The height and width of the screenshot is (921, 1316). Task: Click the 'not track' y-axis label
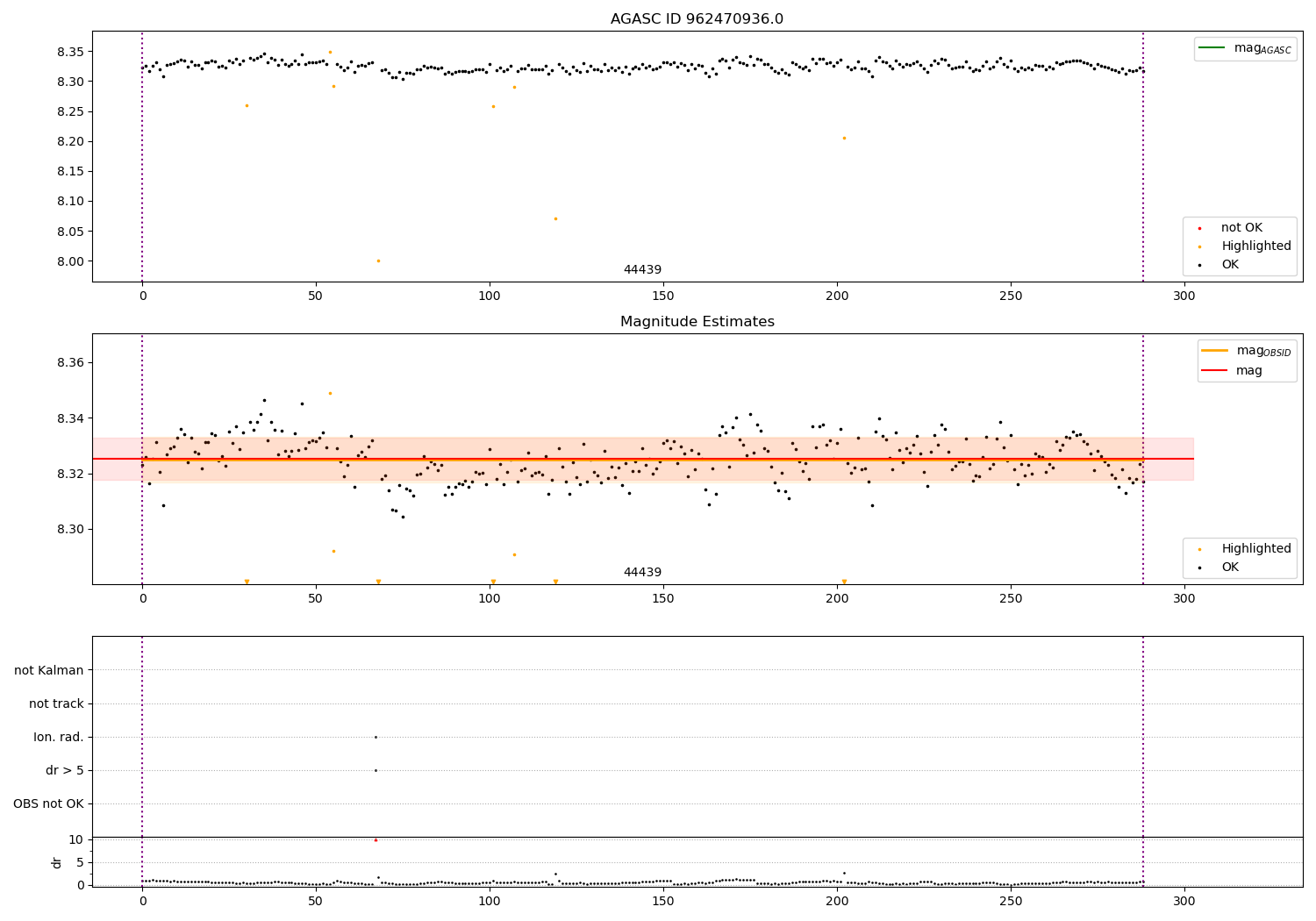click(x=56, y=704)
